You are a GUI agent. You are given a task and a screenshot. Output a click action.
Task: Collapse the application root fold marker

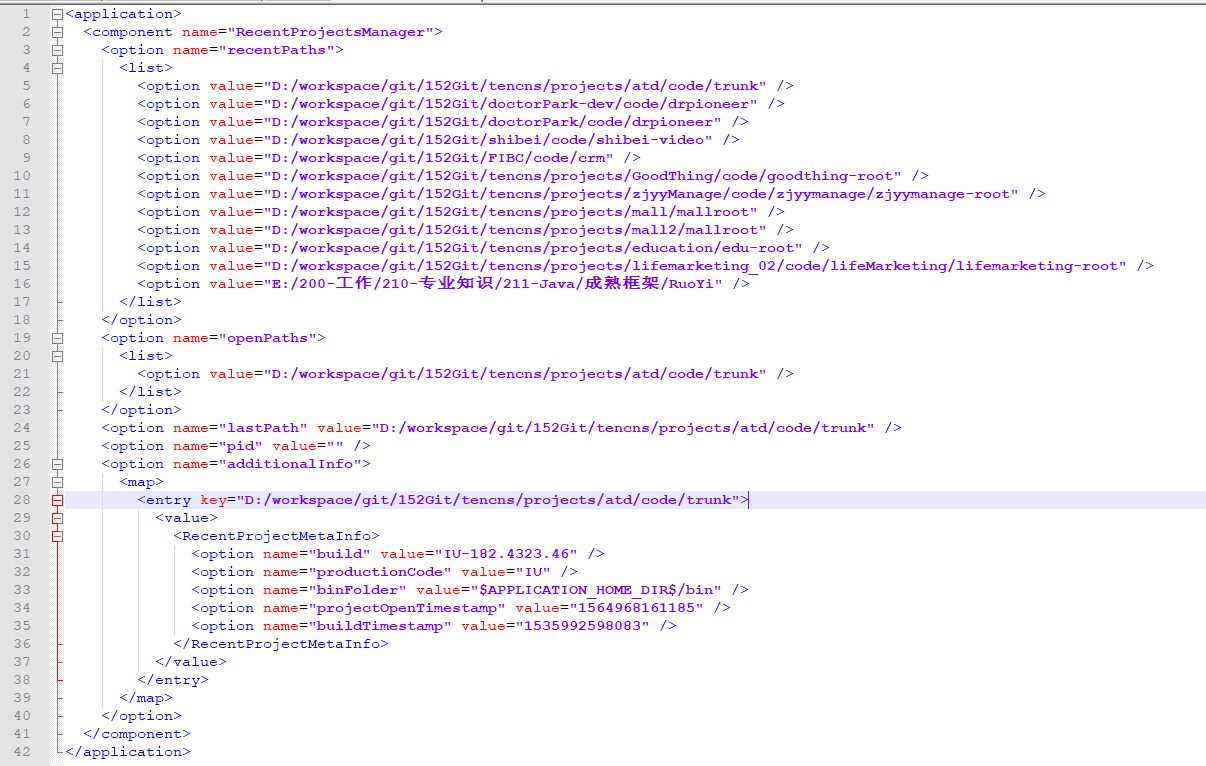pos(58,14)
